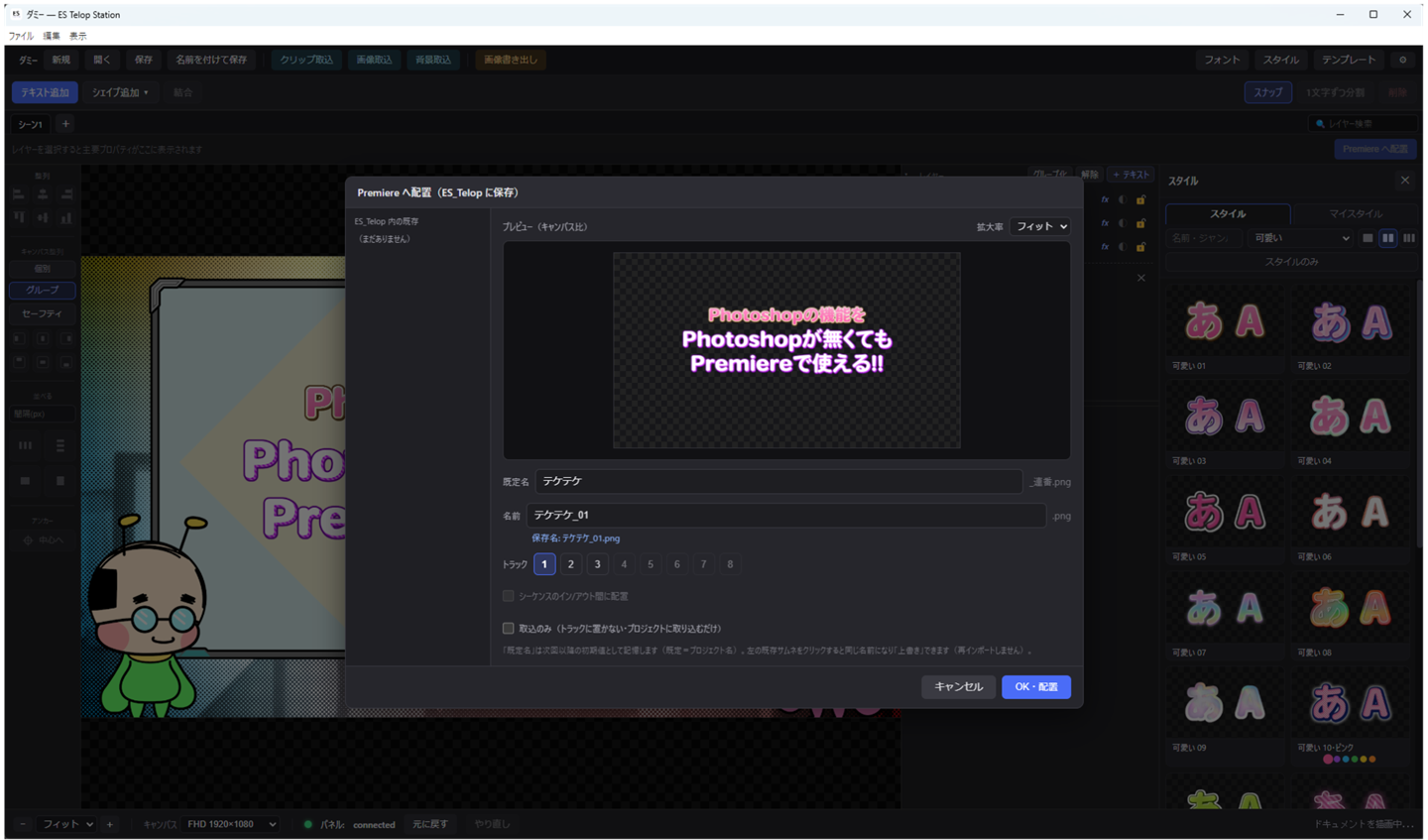Switch style grid to single-column view
This screenshot has width=1428, height=840.
point(1368,238)
